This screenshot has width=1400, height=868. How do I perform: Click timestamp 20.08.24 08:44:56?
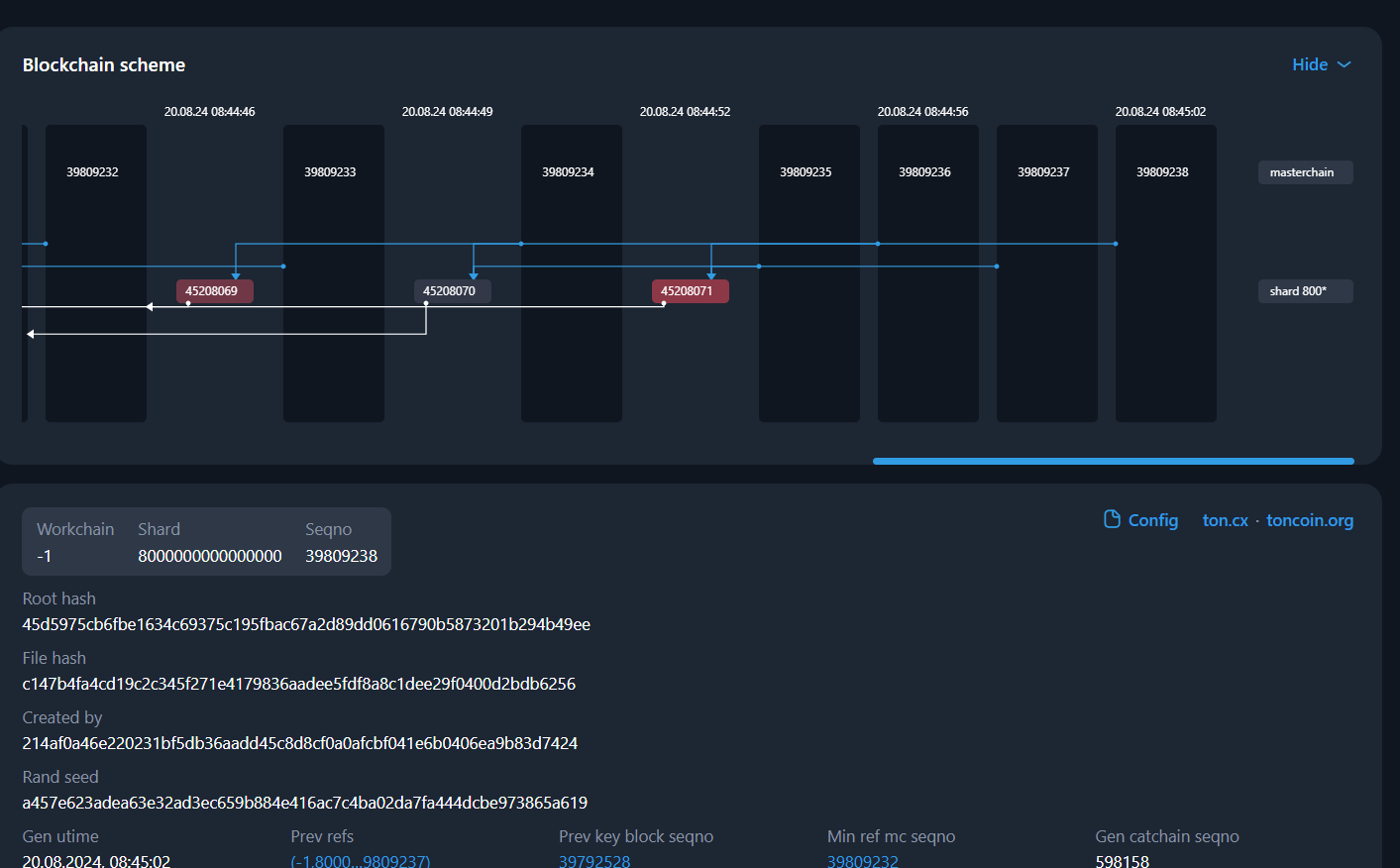[923, 112]
